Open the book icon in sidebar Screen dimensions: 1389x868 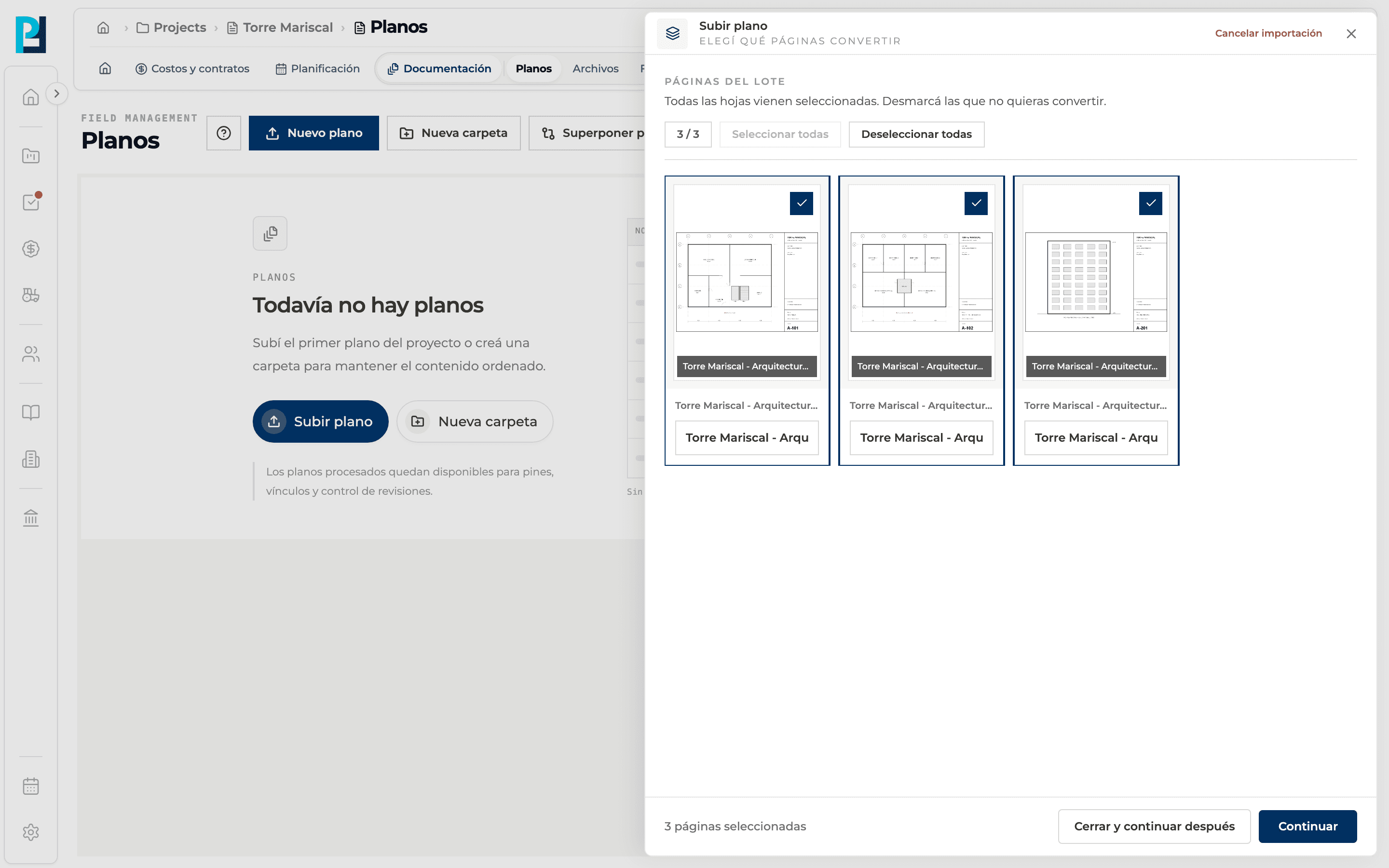pyautogui.click(x=30, y=412)
